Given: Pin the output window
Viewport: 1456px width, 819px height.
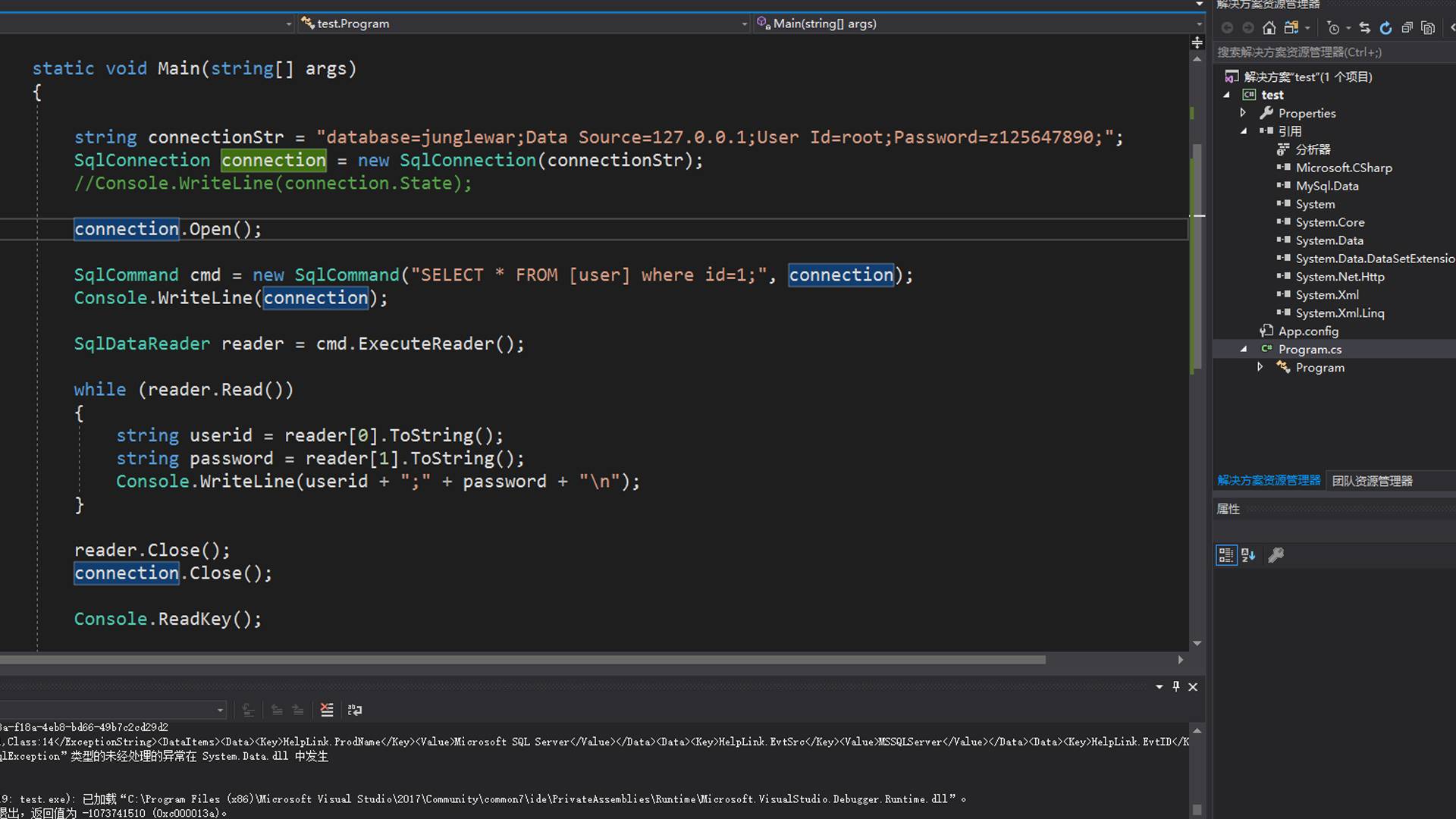Looking at the screenshot, I should pyautogui.click(x=1176, y=686).
